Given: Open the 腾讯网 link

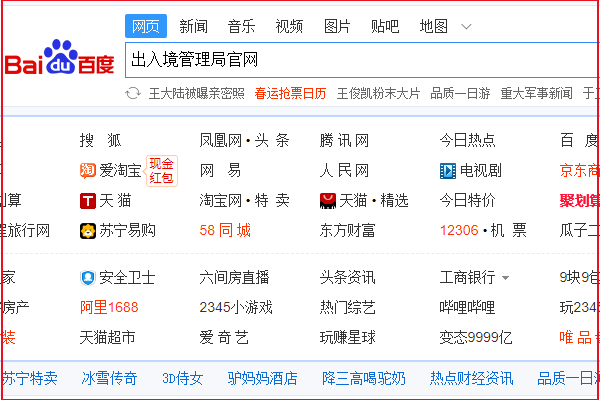Looking at the screenshot, I should pyautogui.click(x=344, y=140).
